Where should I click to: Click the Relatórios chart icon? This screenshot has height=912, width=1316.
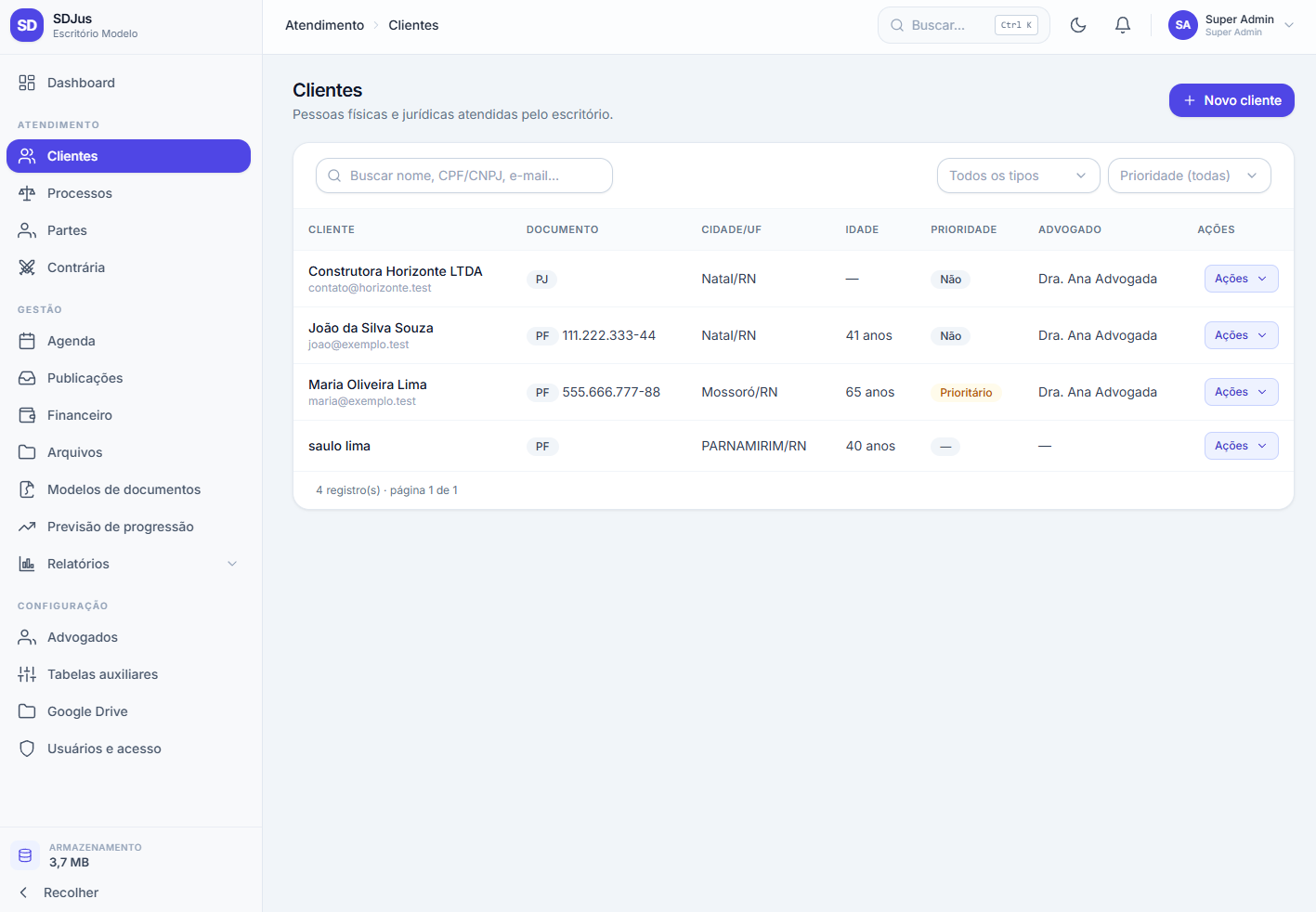(27, 564)
